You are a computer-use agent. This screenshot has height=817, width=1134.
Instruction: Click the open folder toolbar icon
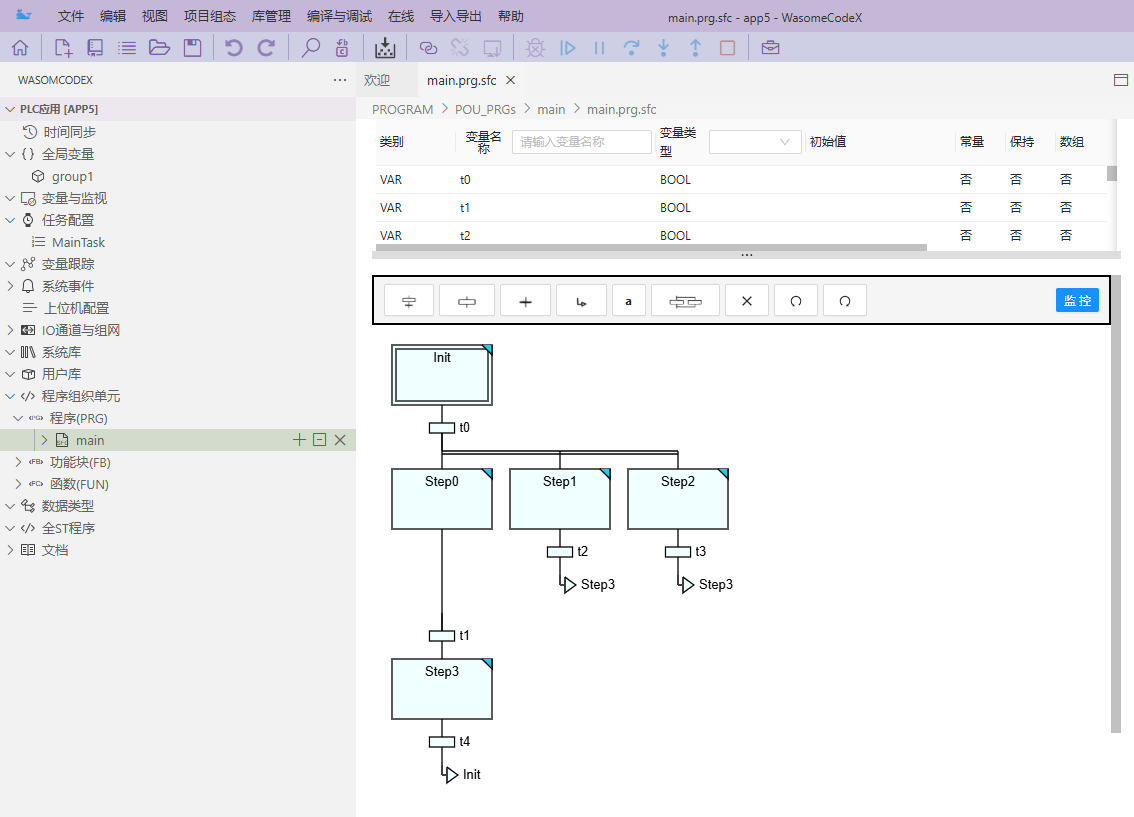point(159,48)
